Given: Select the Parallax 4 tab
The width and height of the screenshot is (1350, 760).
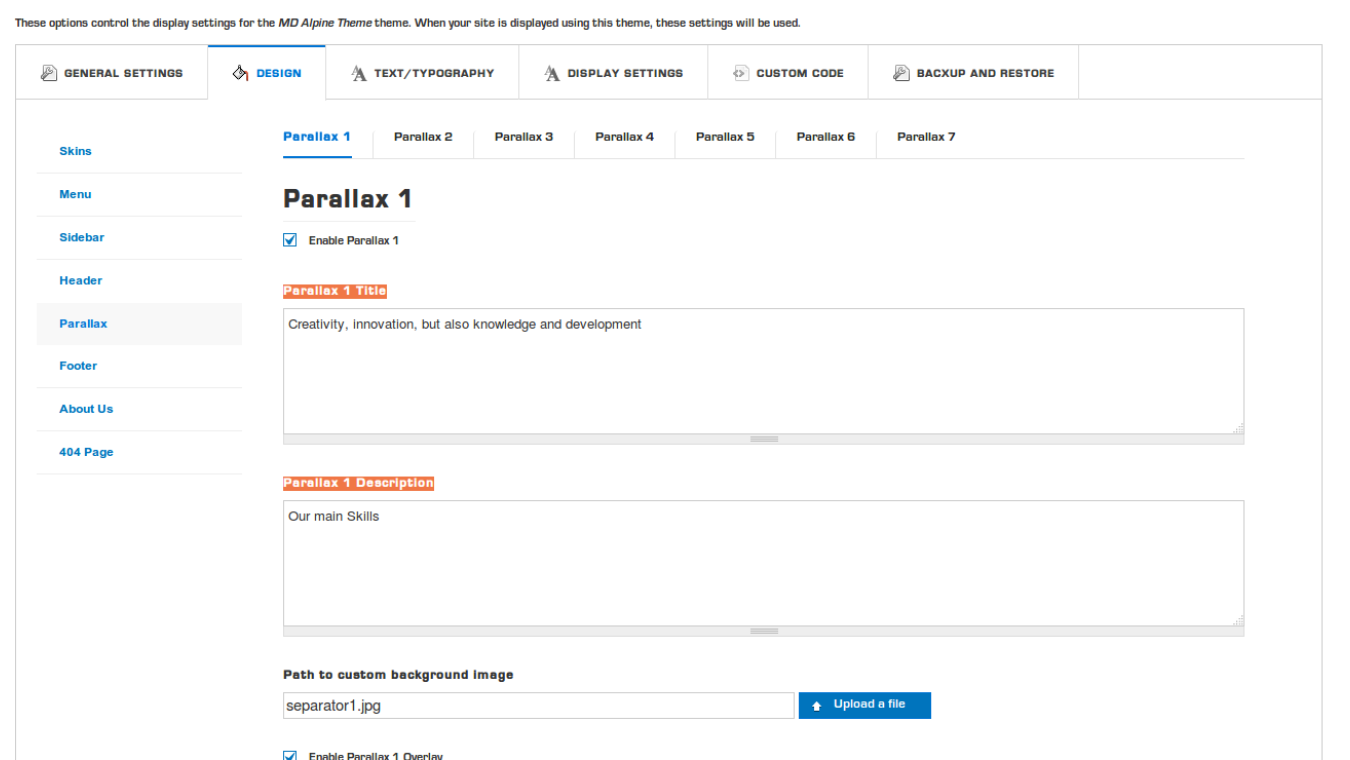Looking at the screenshot, I should (x=624, y=137).
